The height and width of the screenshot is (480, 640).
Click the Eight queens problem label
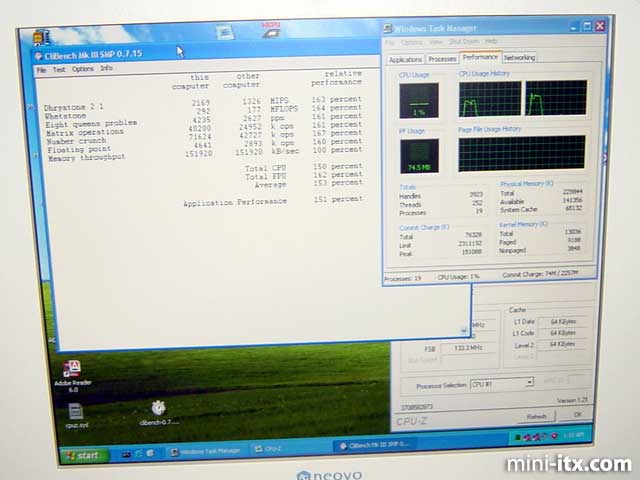click(91, 123)
